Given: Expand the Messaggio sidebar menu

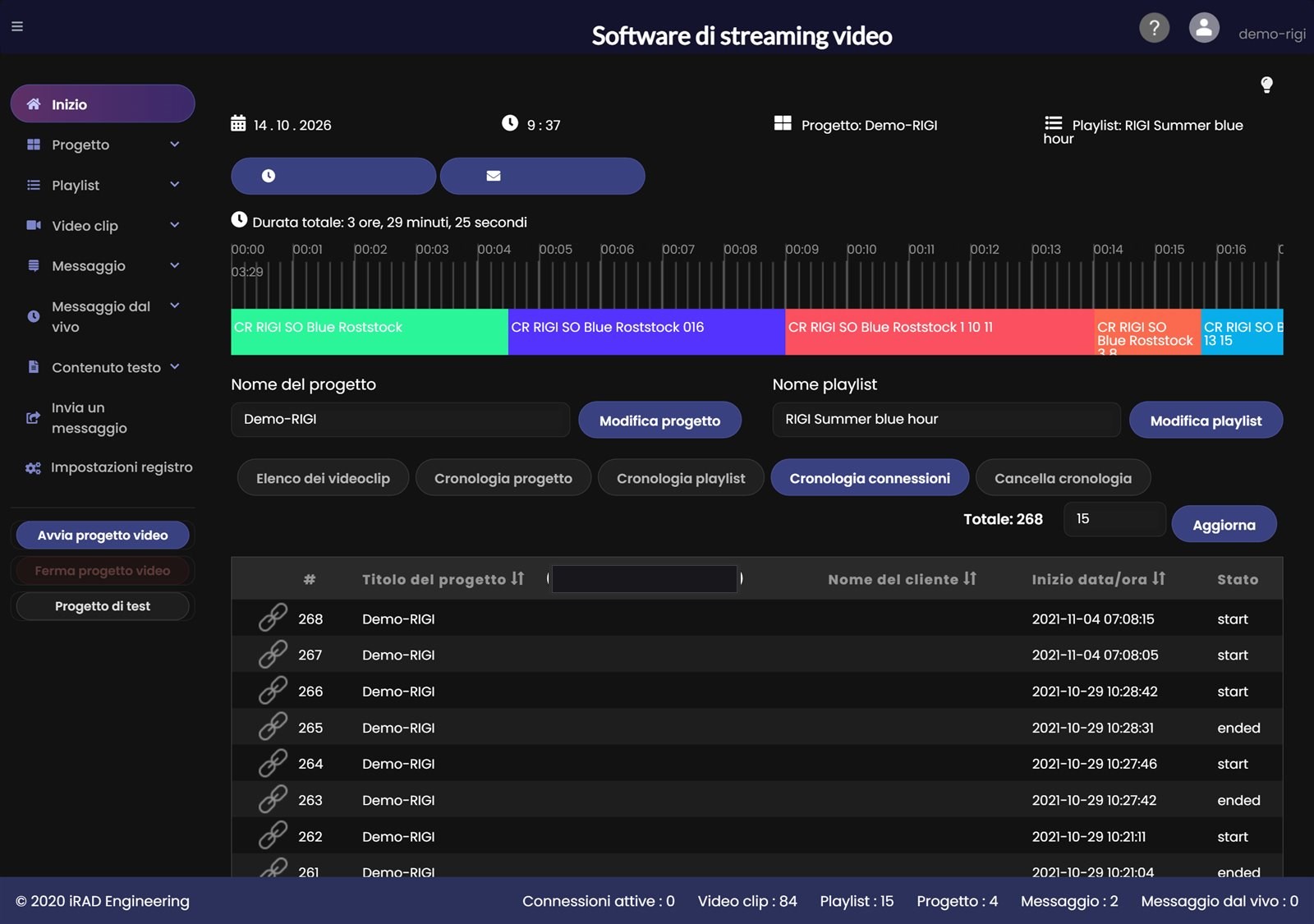Looking at the screenshot, I should click(x=103, y=265).
